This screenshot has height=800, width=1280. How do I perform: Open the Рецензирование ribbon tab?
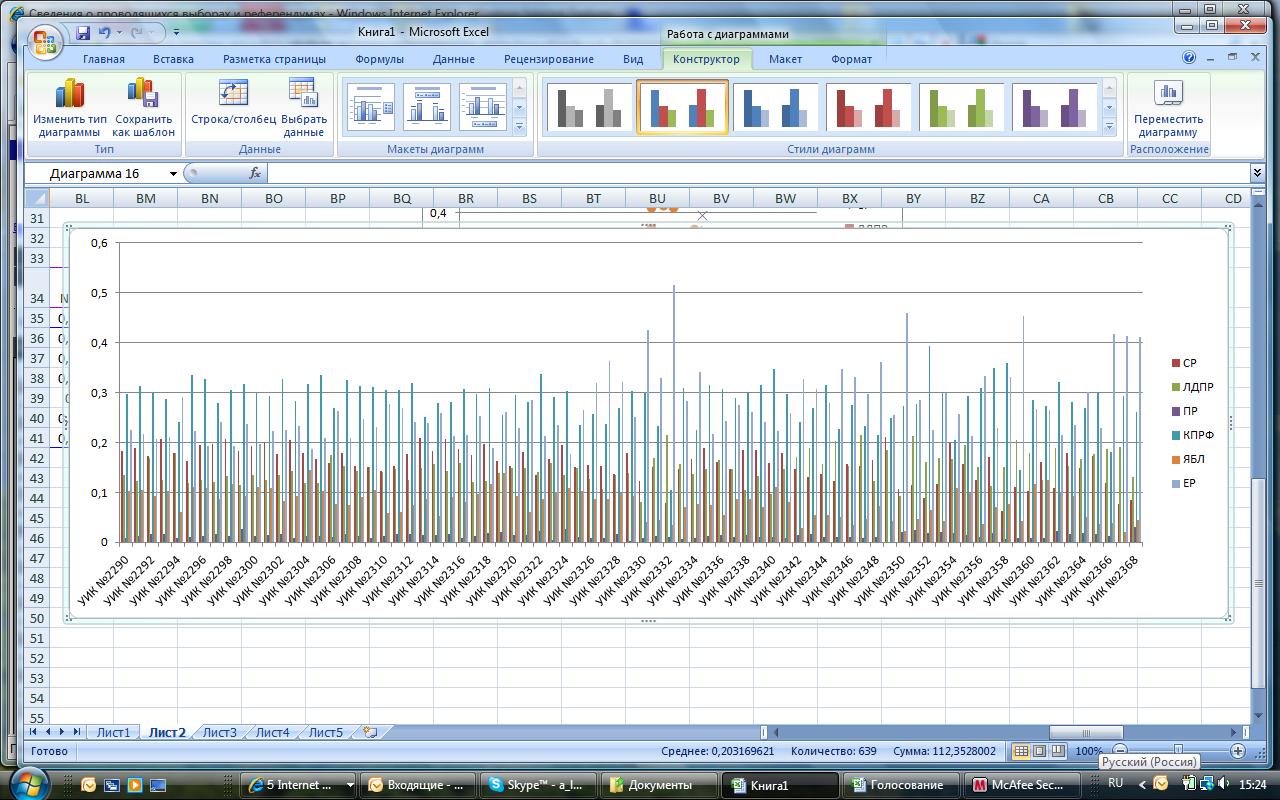(549, 59)
